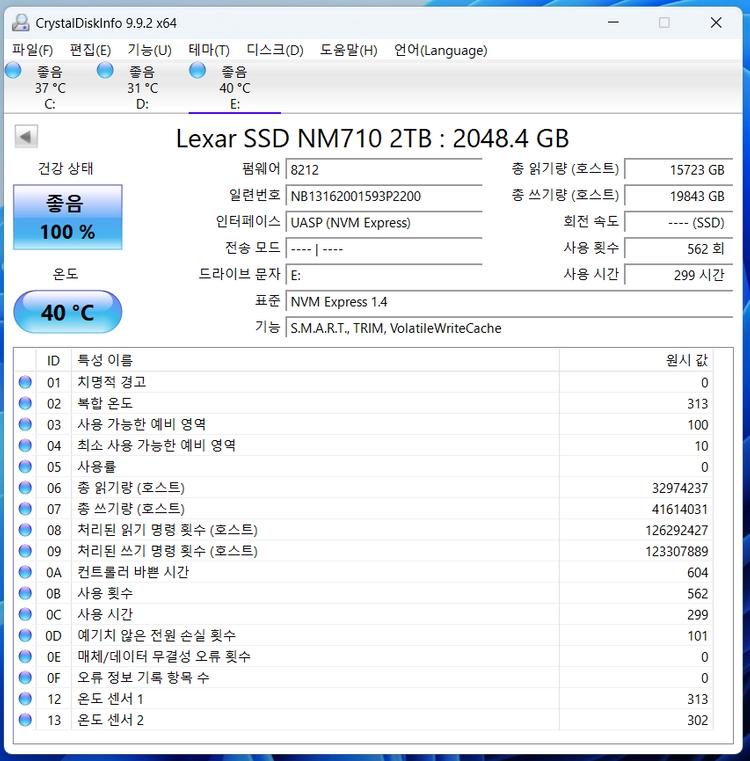Screen dimensions: 750x761
Task: Click the 사용 횟수 value 562 회
Action: (x=679, y=249)
